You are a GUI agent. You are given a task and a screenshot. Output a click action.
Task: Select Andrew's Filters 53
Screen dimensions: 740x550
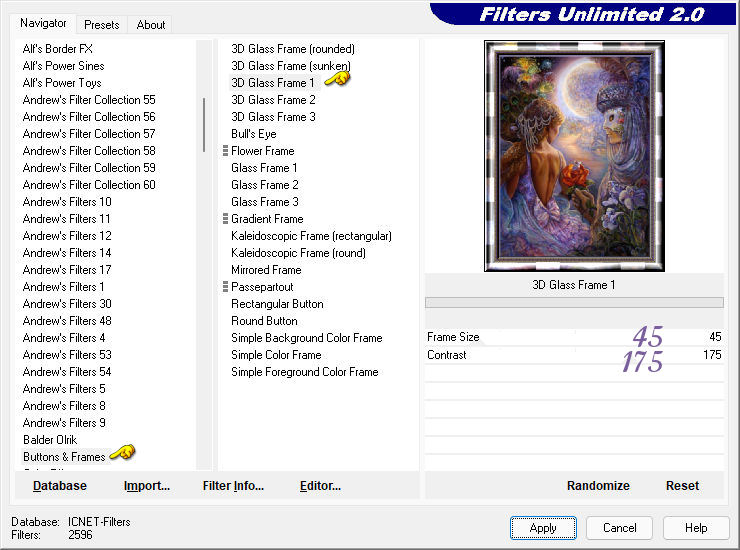[x=67, y=355]
